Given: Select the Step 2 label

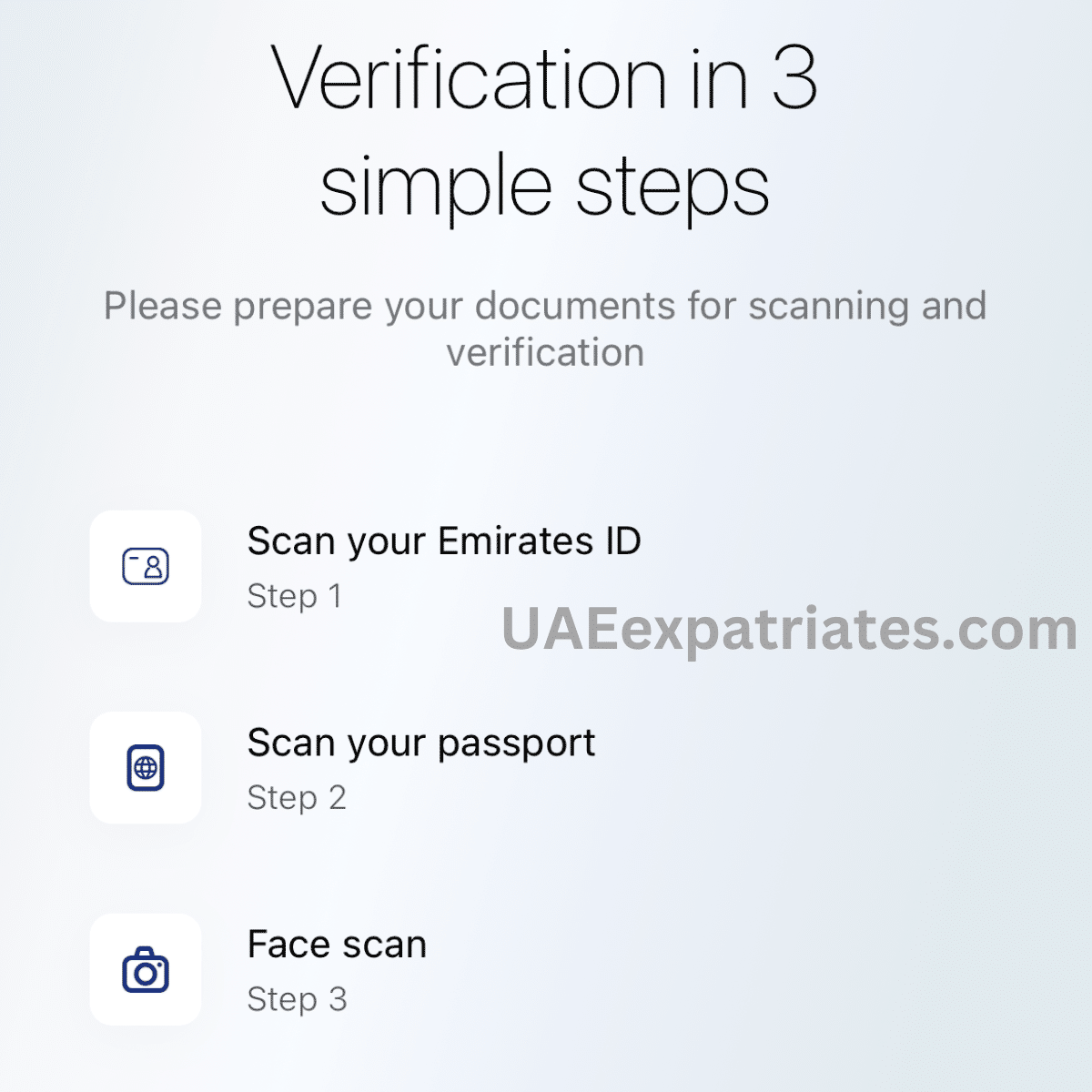Looking at the screenshot, I should coord(298,798).
